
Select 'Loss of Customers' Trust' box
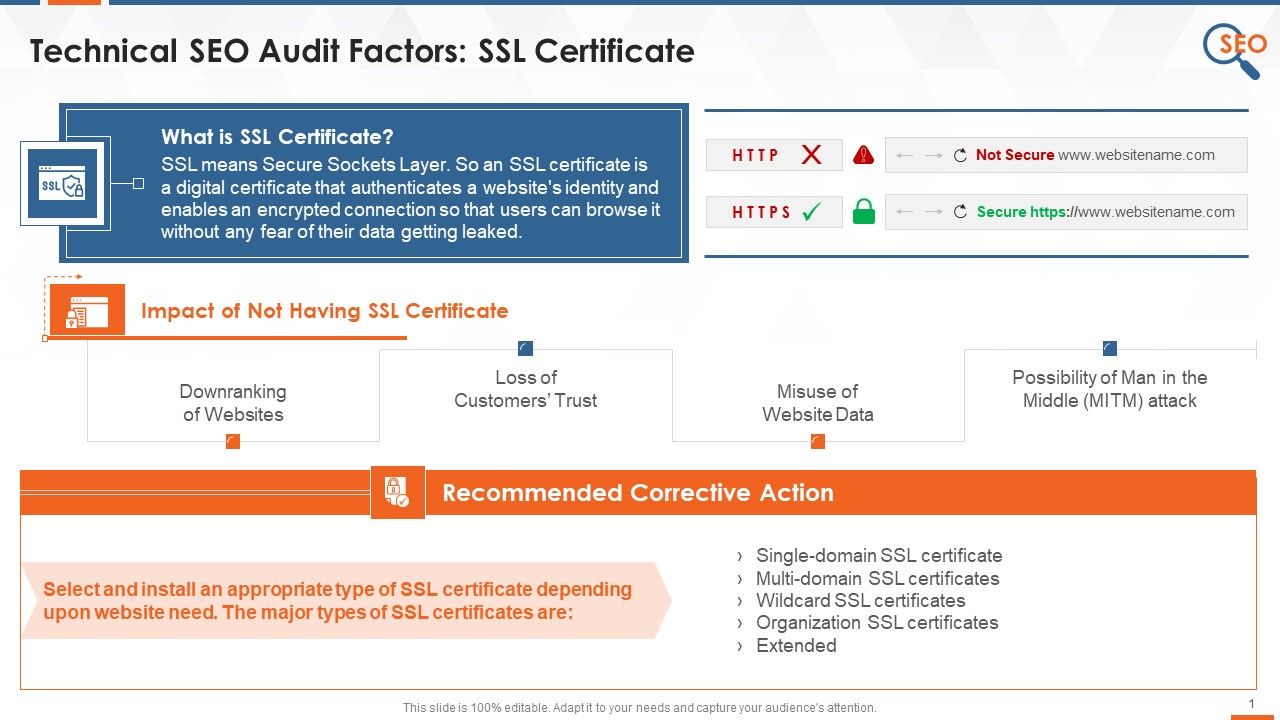tap(526, 389)
